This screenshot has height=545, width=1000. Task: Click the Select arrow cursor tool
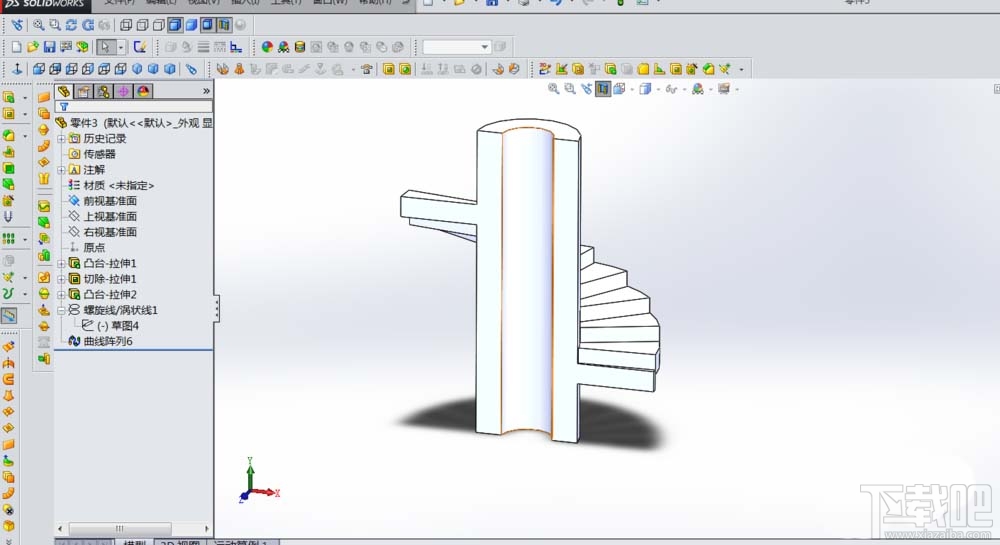[105, 47]
